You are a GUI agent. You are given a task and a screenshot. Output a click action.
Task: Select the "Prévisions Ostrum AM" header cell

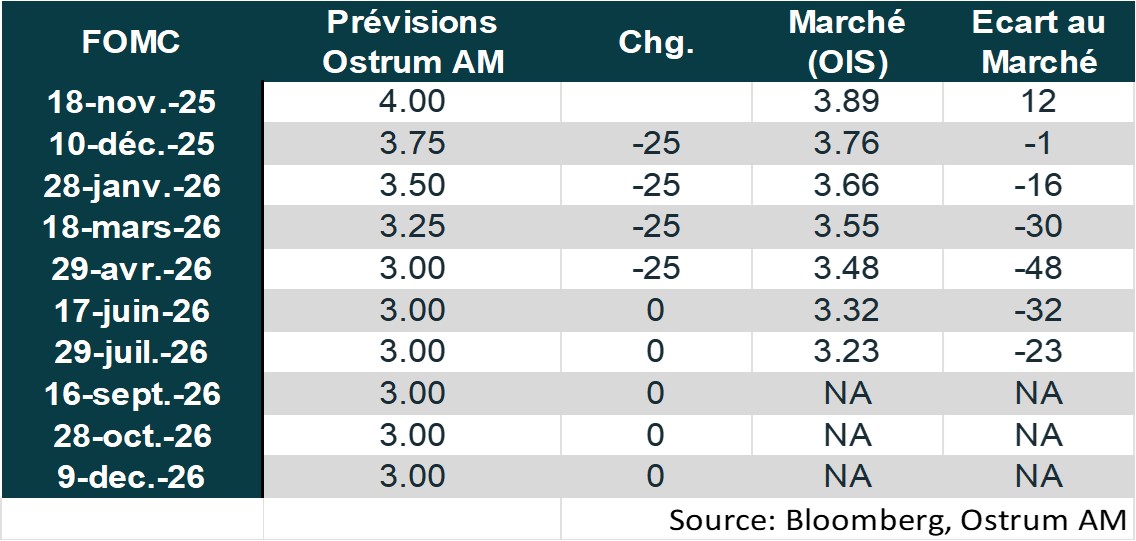click(412, 42)
